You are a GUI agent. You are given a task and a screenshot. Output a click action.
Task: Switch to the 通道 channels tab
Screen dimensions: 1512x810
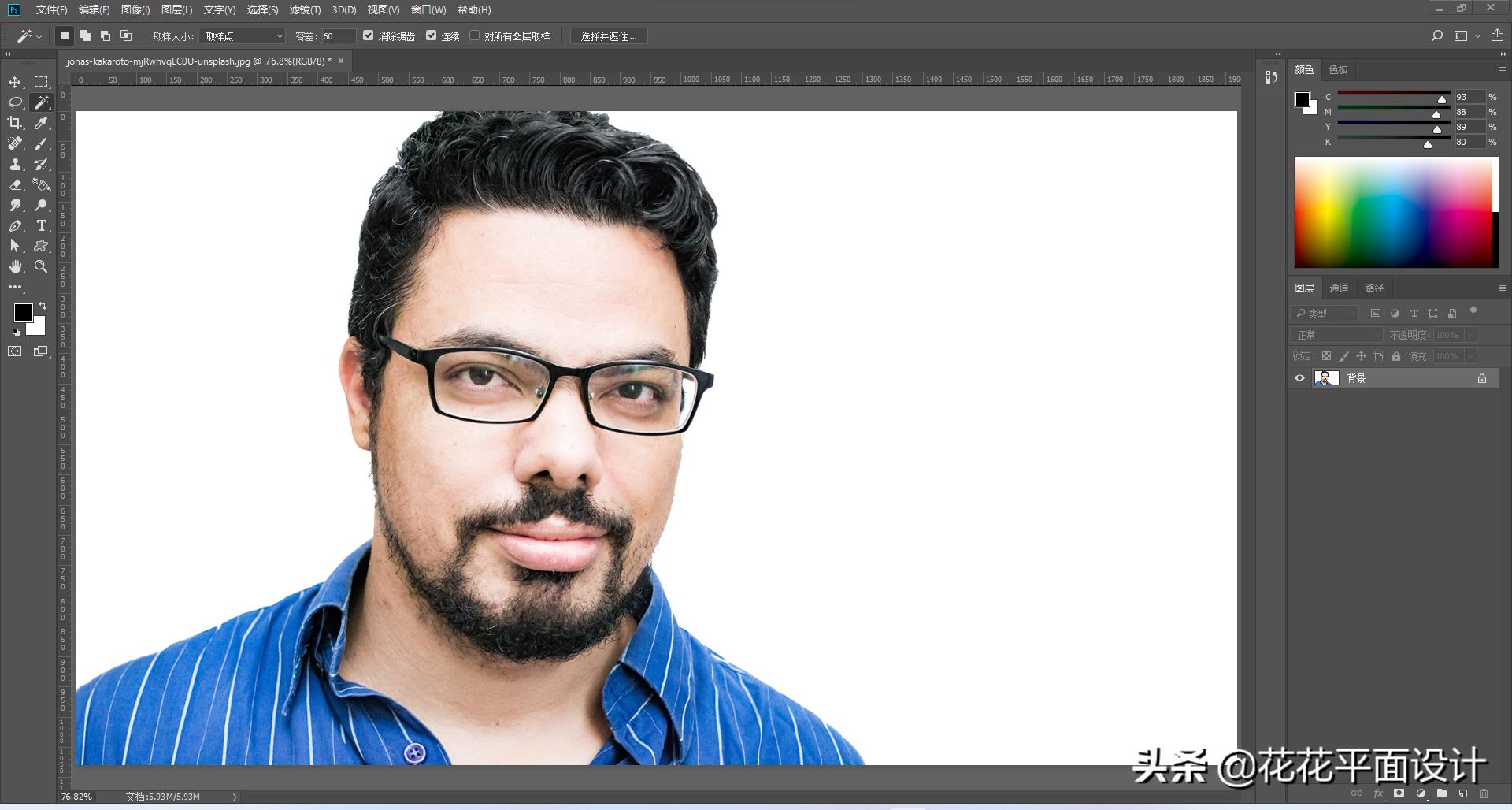pyautogui.click(x=1339, y=288)
